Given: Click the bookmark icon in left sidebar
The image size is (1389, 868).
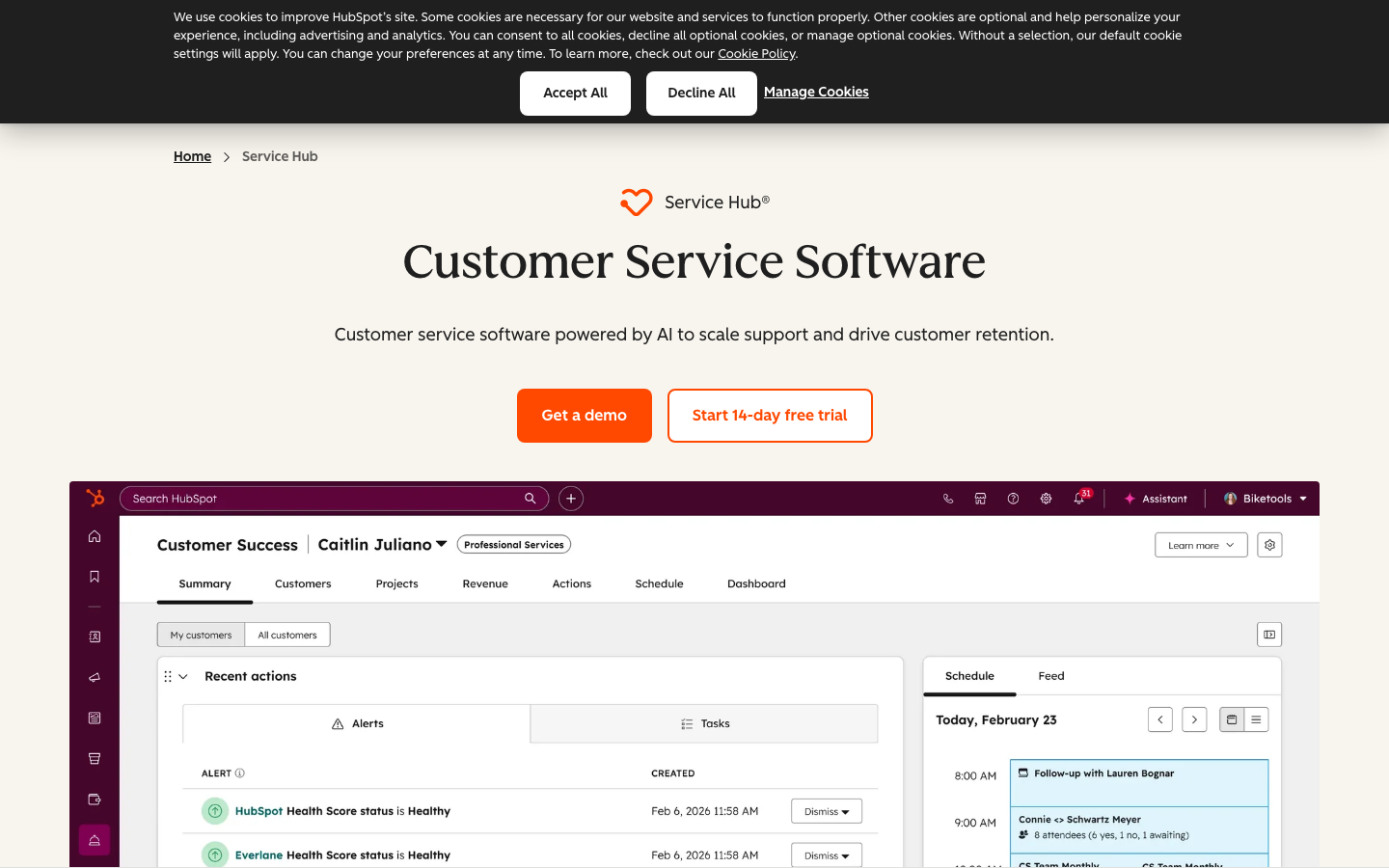Looking at the screenshot, I should pyautogui.click(x=95, y=577).
